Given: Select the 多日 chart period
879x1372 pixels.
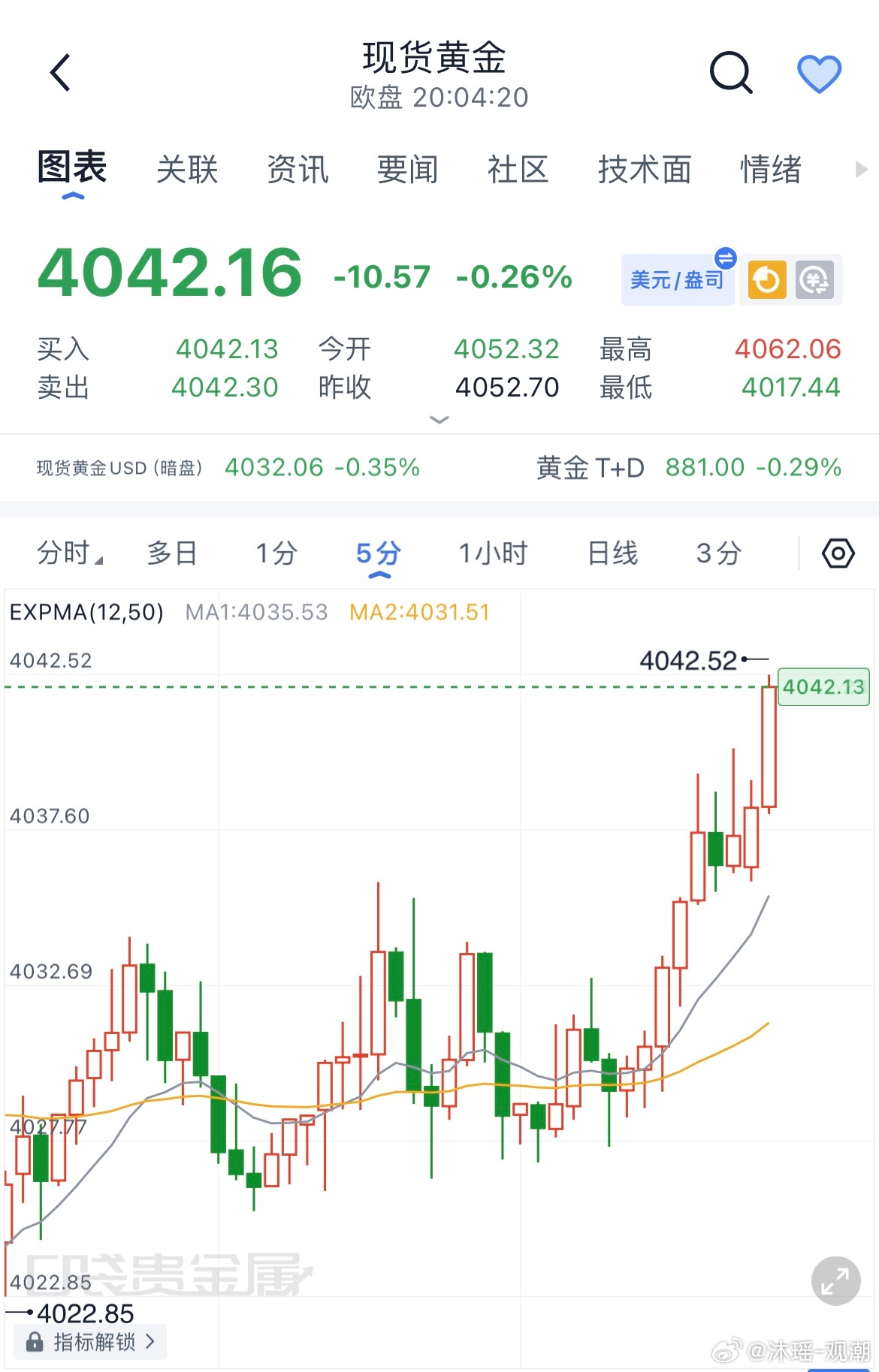Looking at the screenshot, I should 172,553.
